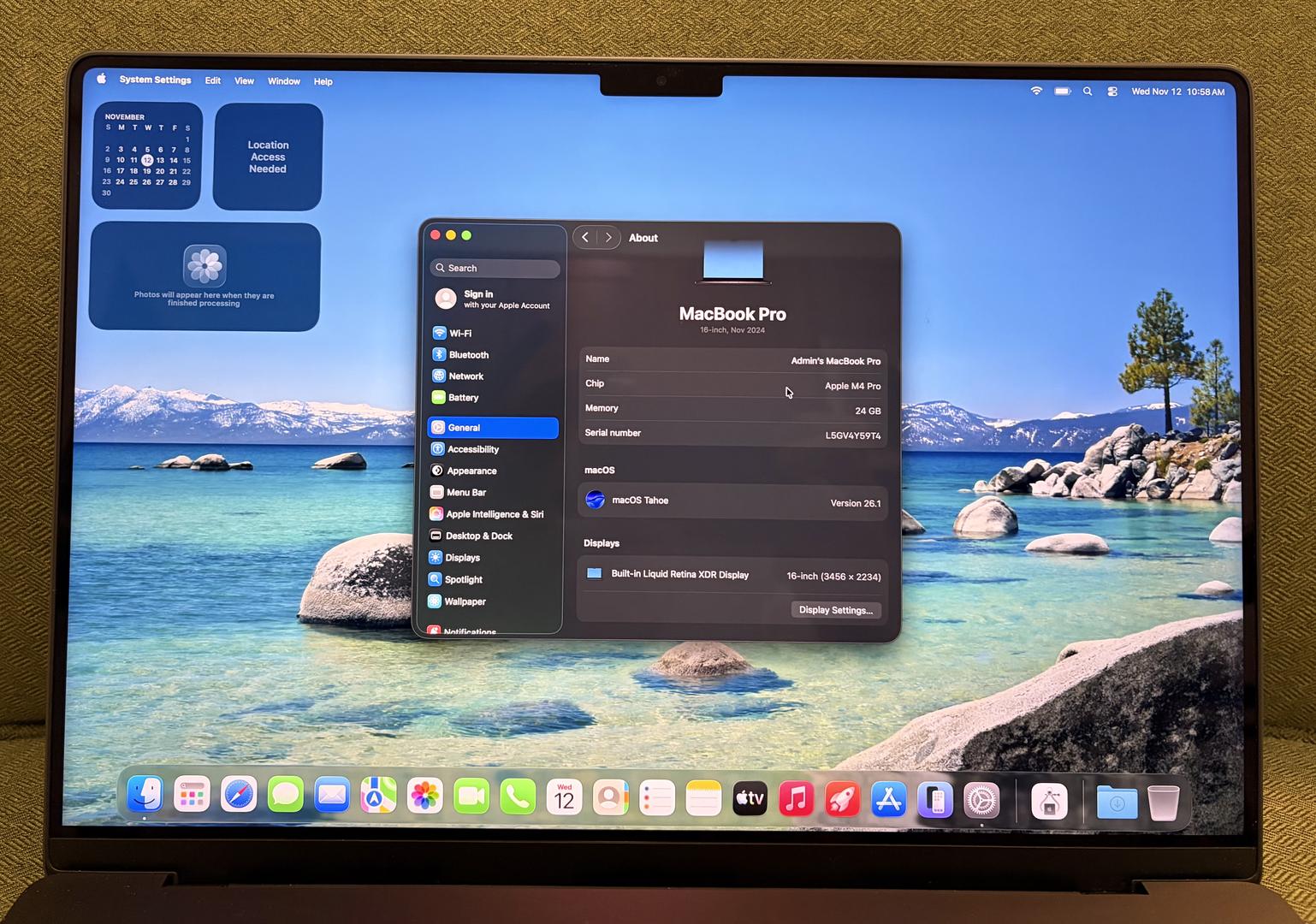Click the Wi-Fi status menu bar icon

point(1036,91)
